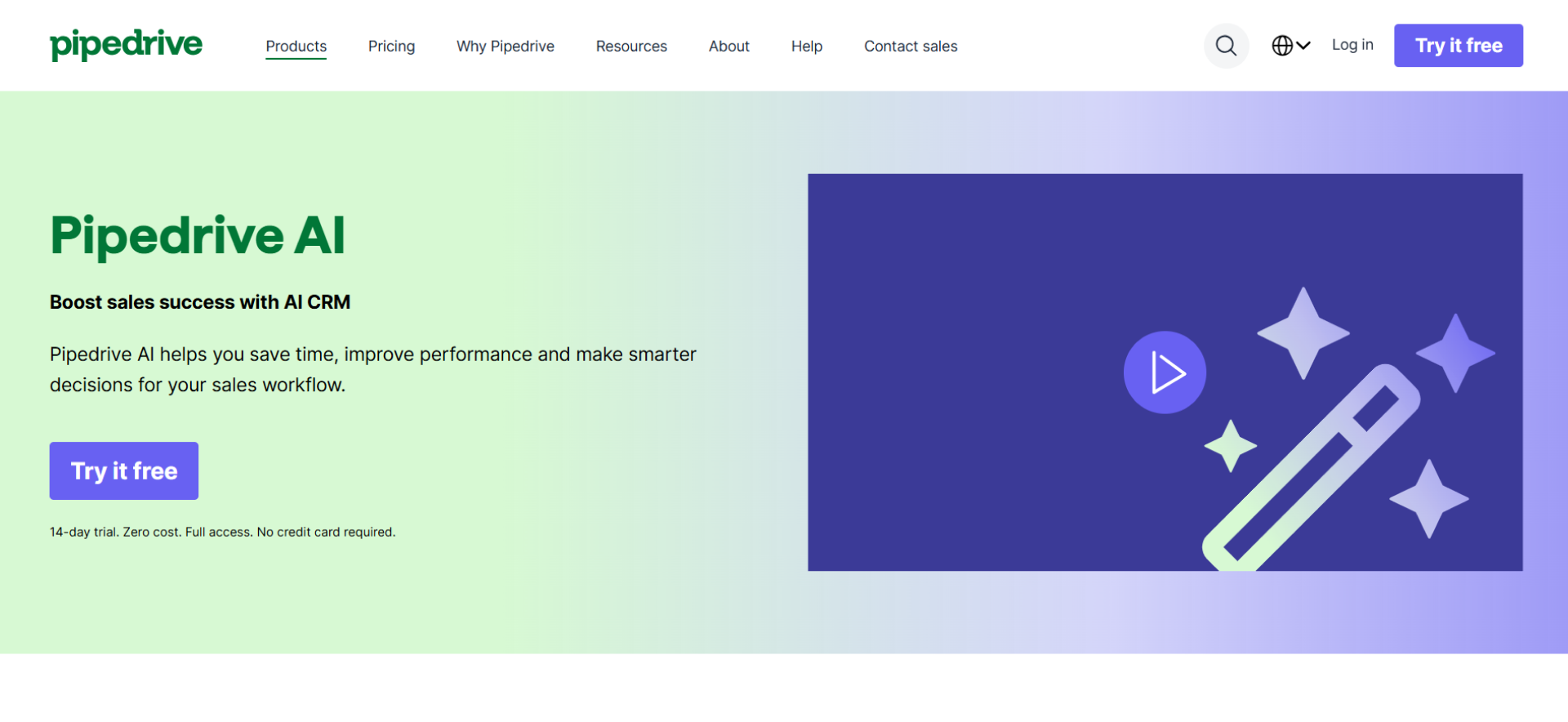
Task: Open the About menu
Action: [728, 47]
